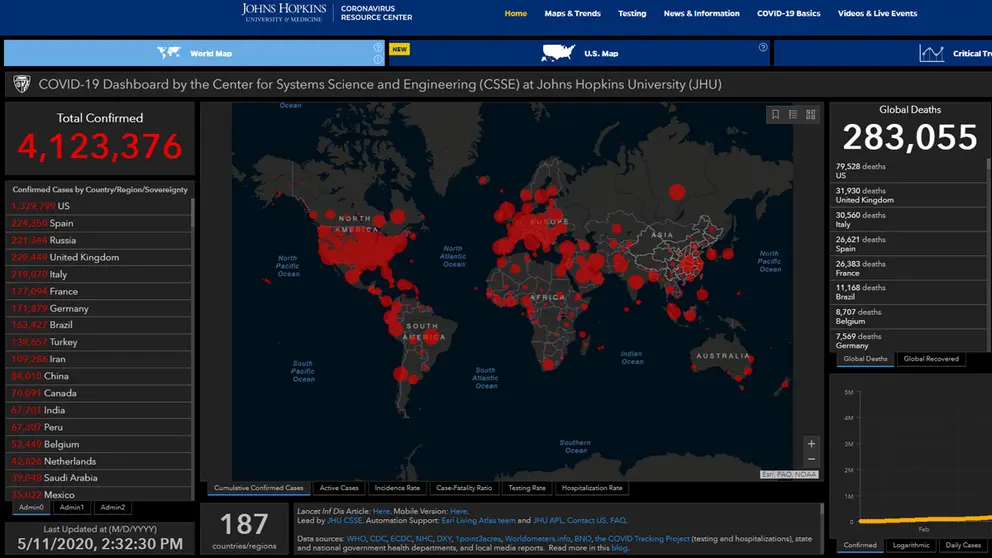Screen dimensions: 992x558
Task: Switch to Case-Fatality Ratio tab
Action: tap(464, 488)
